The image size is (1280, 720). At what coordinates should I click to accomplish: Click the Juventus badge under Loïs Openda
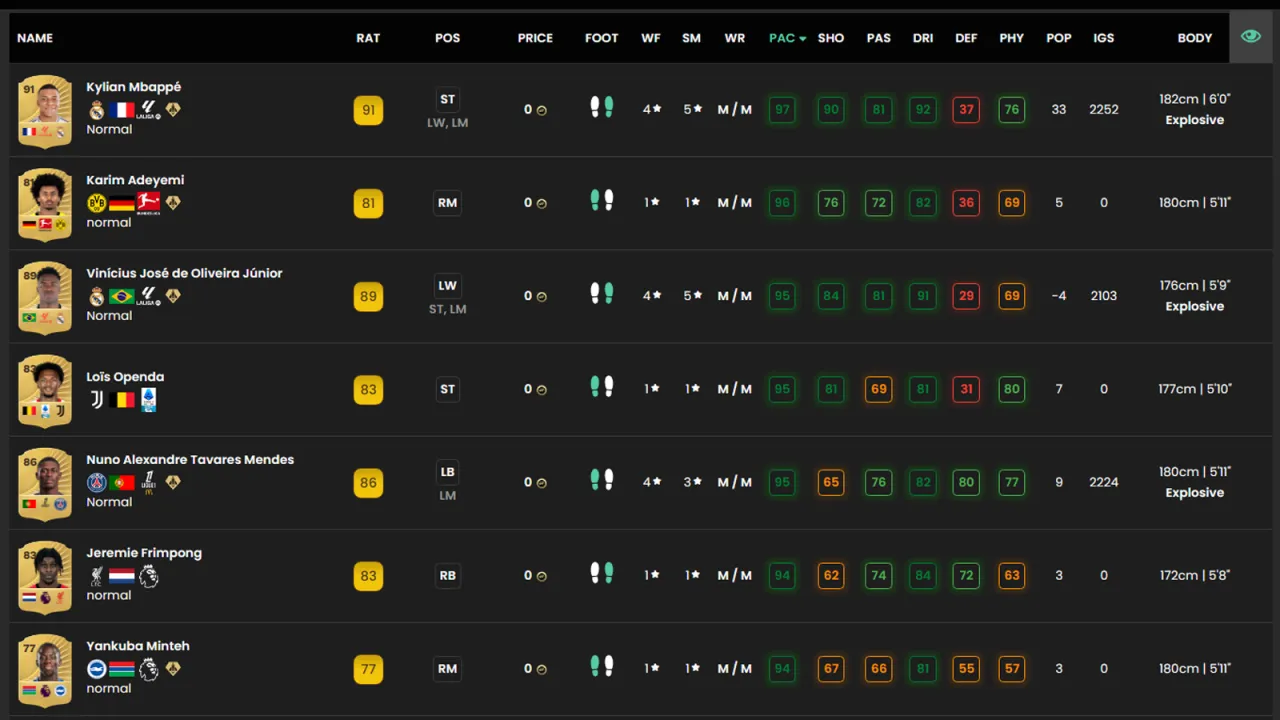[x=97, y=400]
